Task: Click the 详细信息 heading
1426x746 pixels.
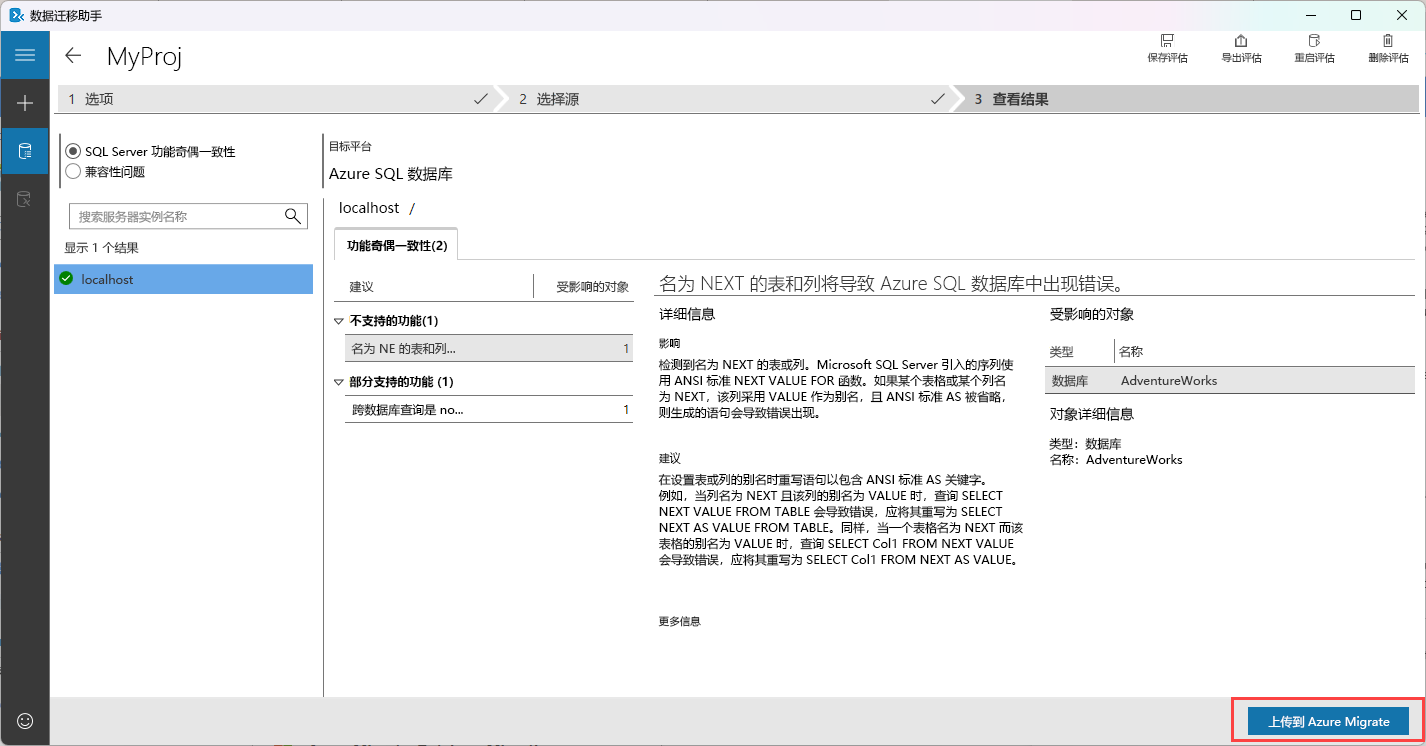Action: point(687,314)
